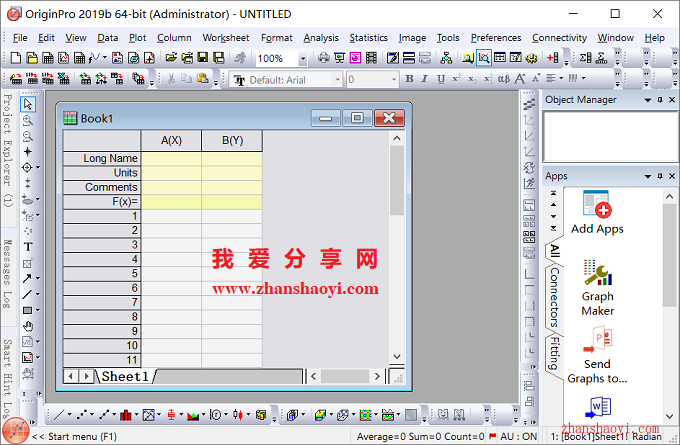680x445 pixels.
Task: Switch to Fitting tab in Apps panel
Action: [x=554, y=353]
